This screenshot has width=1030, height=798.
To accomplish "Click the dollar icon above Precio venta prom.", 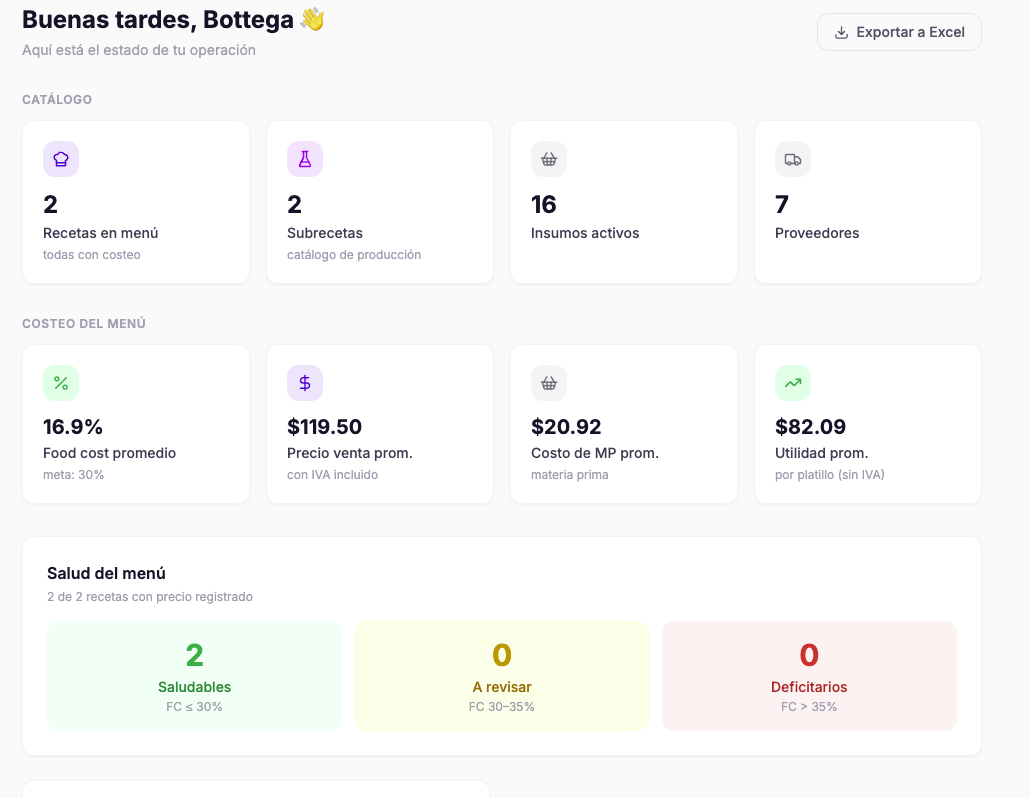I will (305, 383).
